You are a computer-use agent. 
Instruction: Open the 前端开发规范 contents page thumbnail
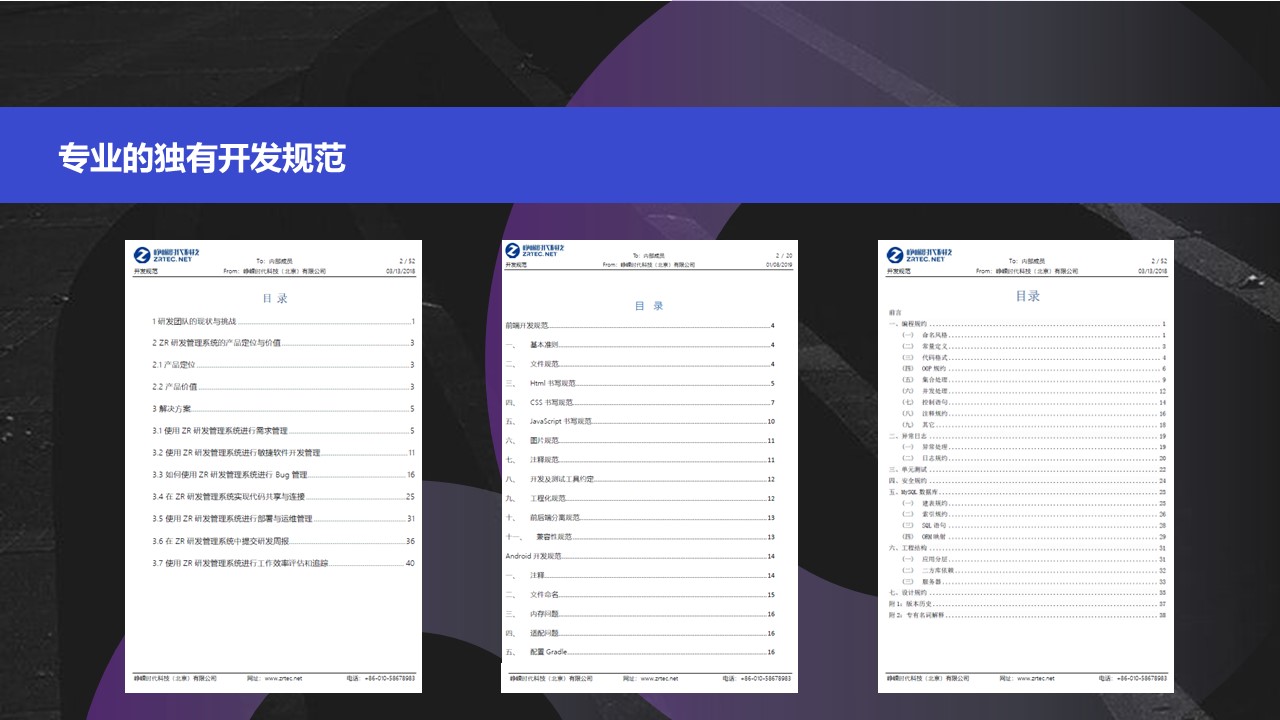pos(649,466)
